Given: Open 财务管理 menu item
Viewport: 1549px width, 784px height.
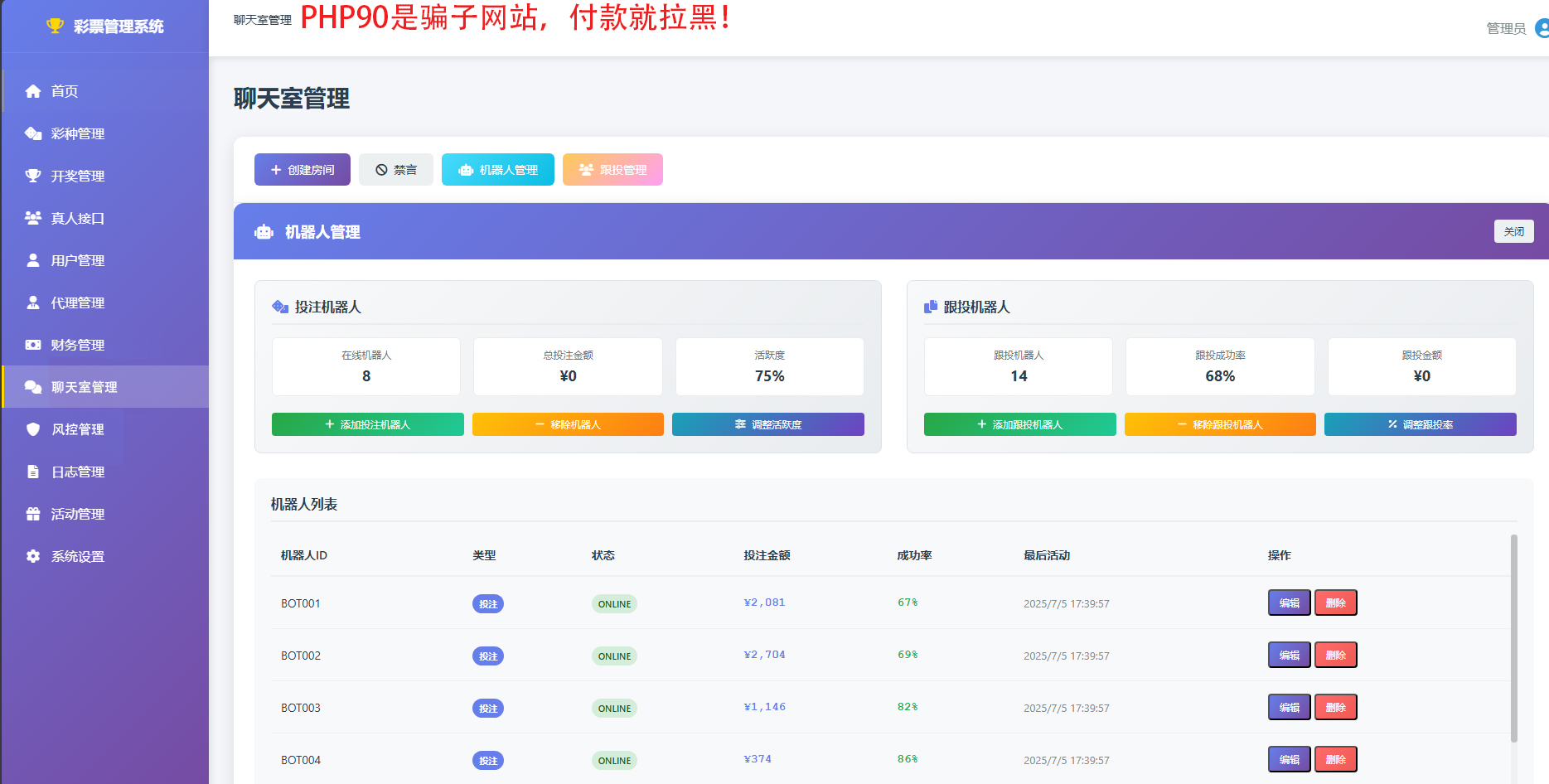Looking at the screenshot, I should click(78, 345).
